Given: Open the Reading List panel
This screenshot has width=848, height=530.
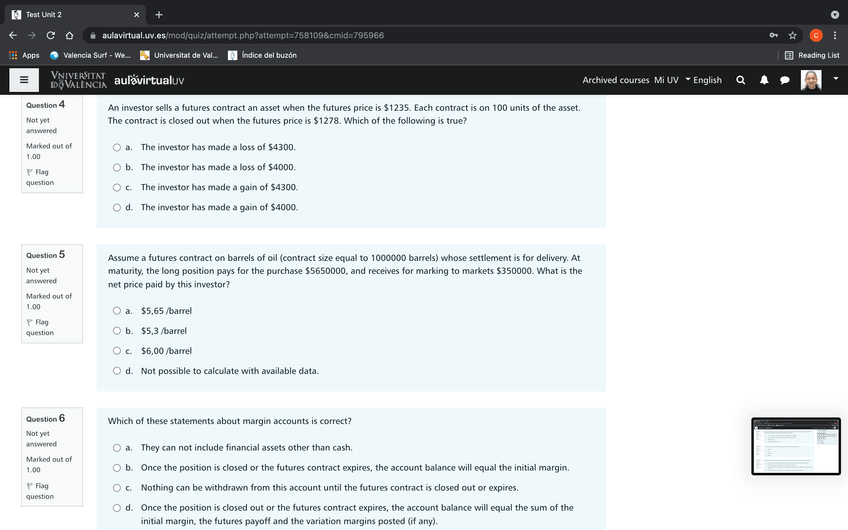Looking at the screenshot, I should (811, 55).
